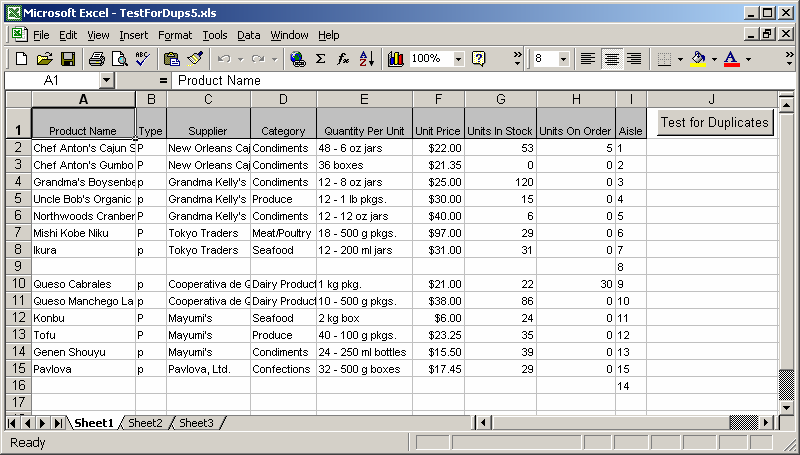Align text right in toolbar
Screen dimensions: 800x455
click(634, 59)
